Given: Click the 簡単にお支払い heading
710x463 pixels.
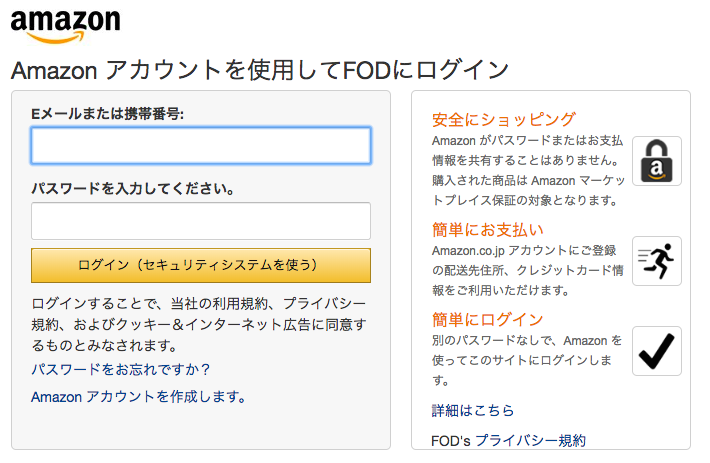Looking at the screenshot, I should (x=488, y=229).
